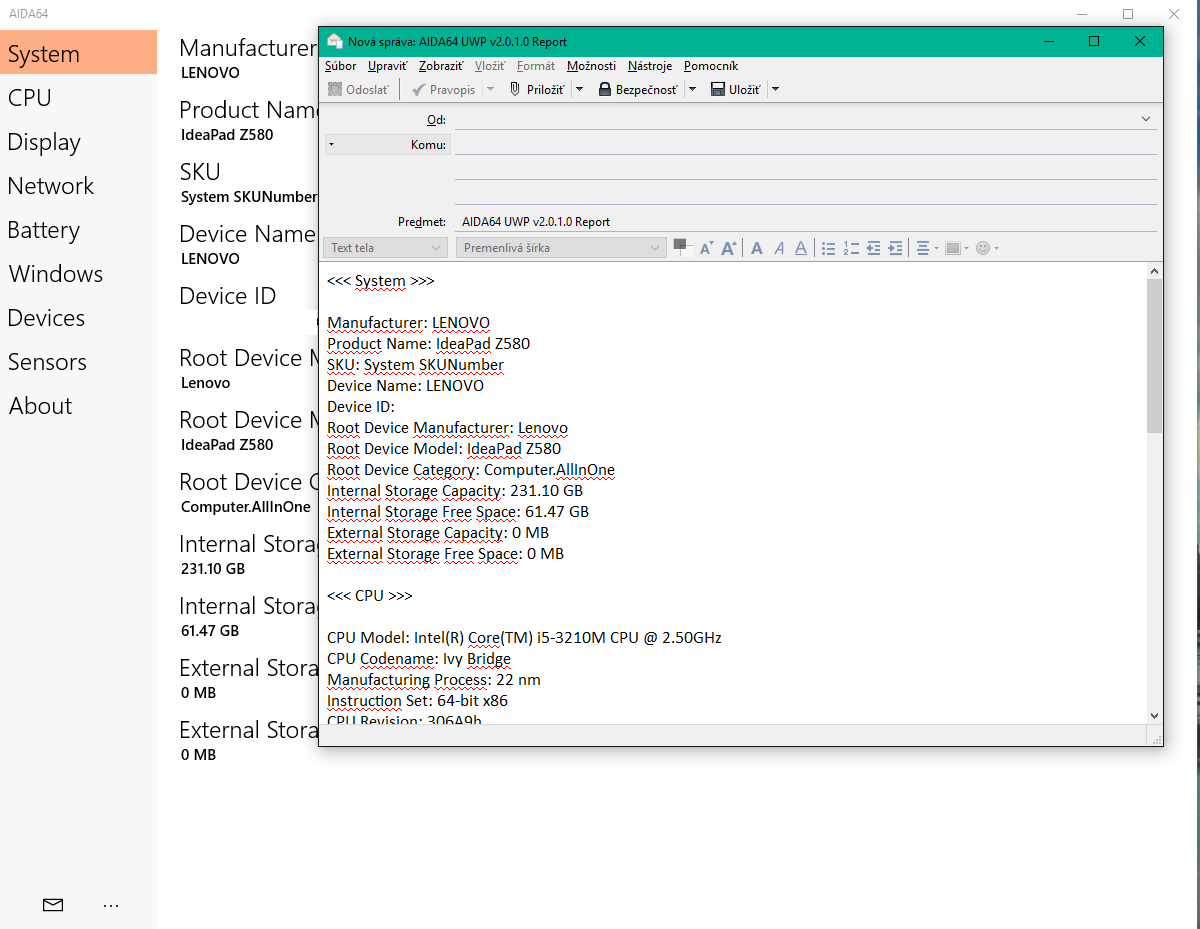Open the Text tela paragraph style dropdown
1200x929 pixels.
pos(386,247)
